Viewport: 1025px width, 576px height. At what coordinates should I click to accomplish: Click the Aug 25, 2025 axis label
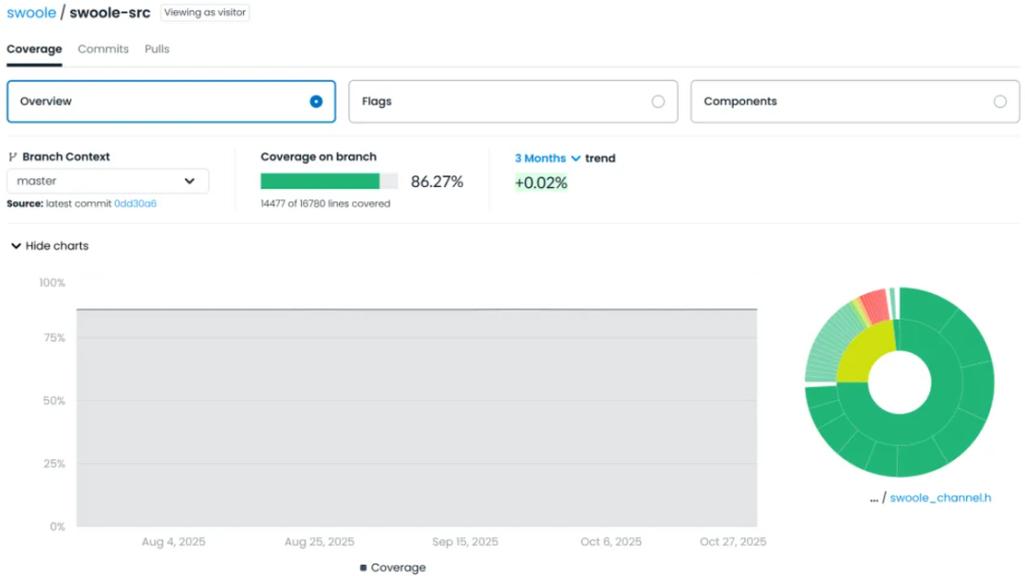click(319, 541)
